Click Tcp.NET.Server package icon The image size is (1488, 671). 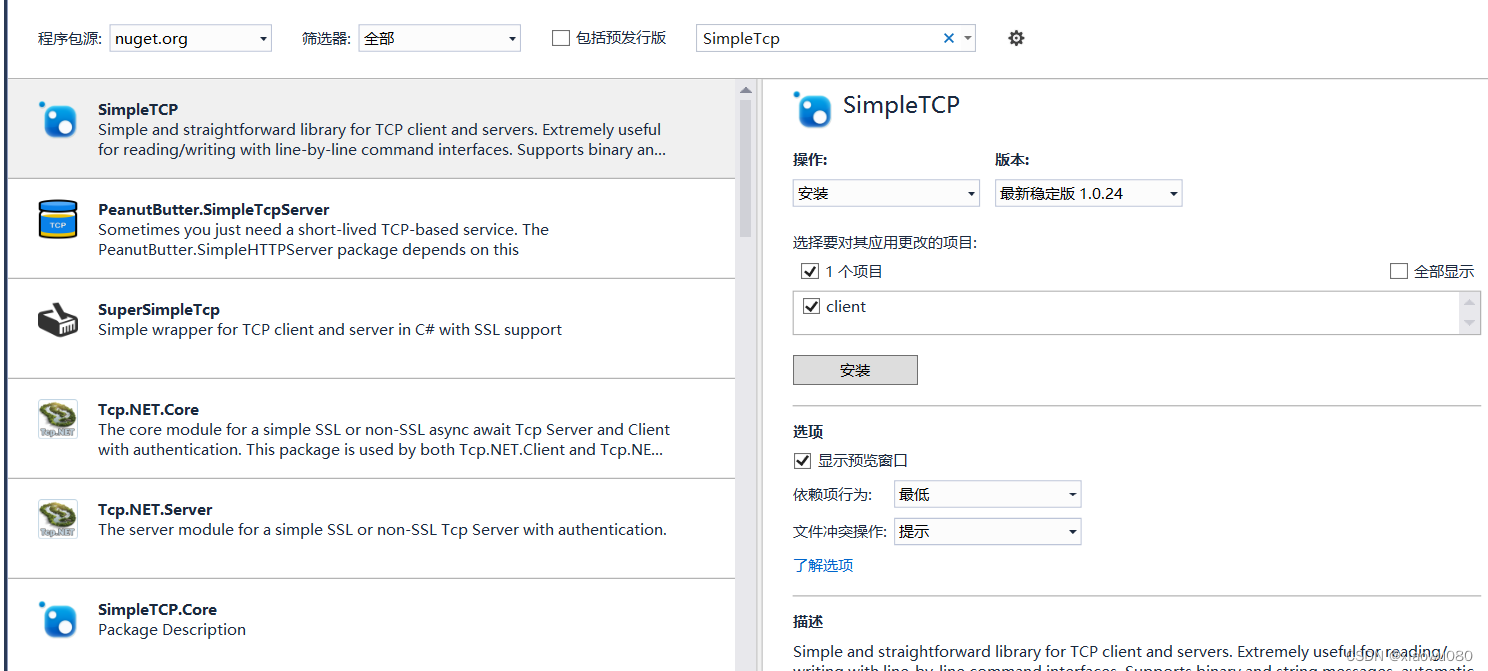click(57, 520)
